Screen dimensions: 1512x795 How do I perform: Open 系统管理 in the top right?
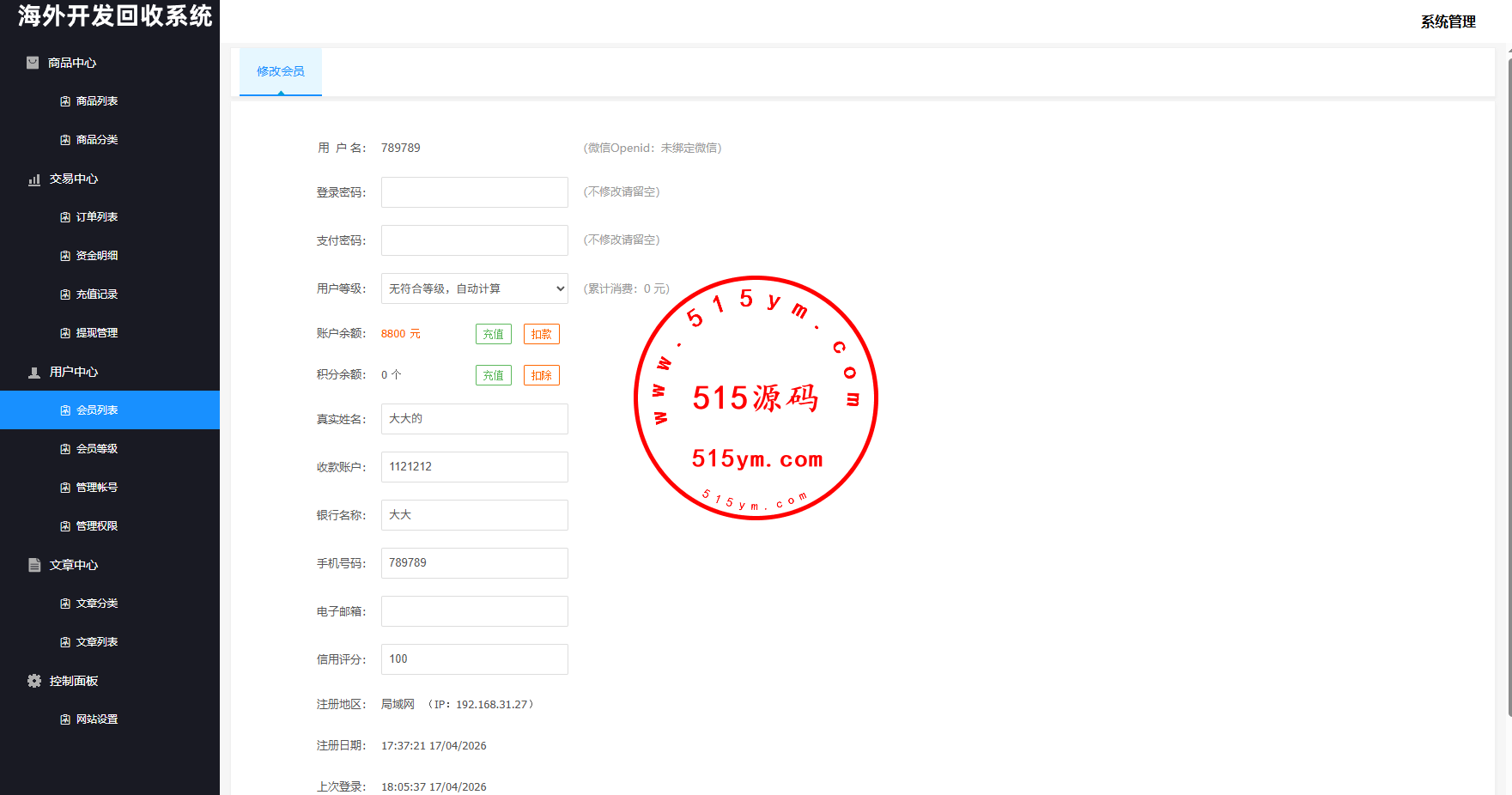[1448, 21]
